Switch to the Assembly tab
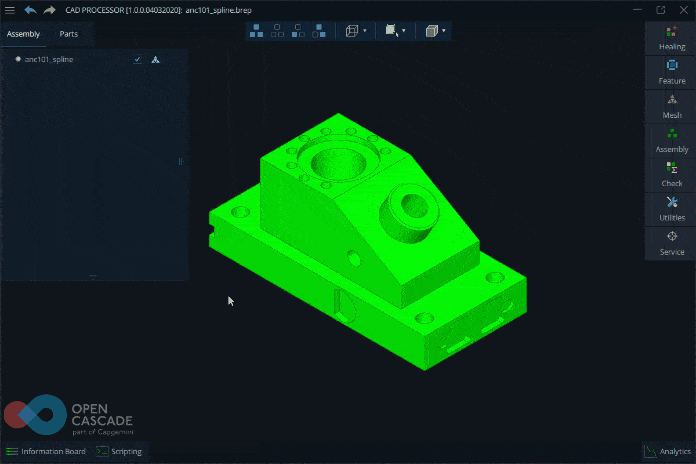The height and width of the screenshot is (464, 696). [23, 34]
